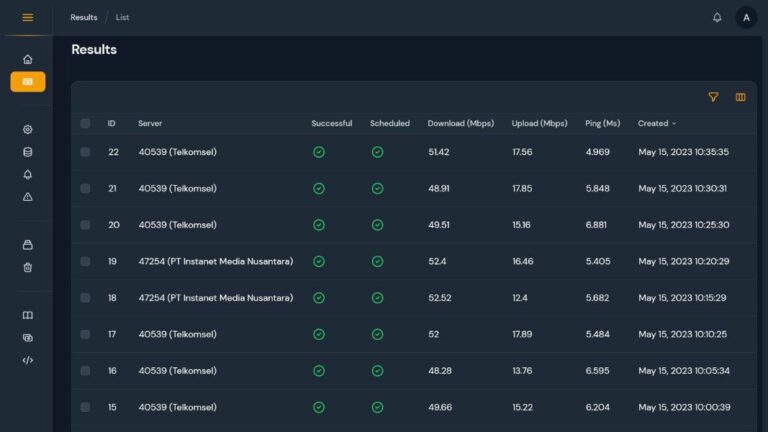
Task: Open the toggle columns menu
Action: (x=741, y=97)
